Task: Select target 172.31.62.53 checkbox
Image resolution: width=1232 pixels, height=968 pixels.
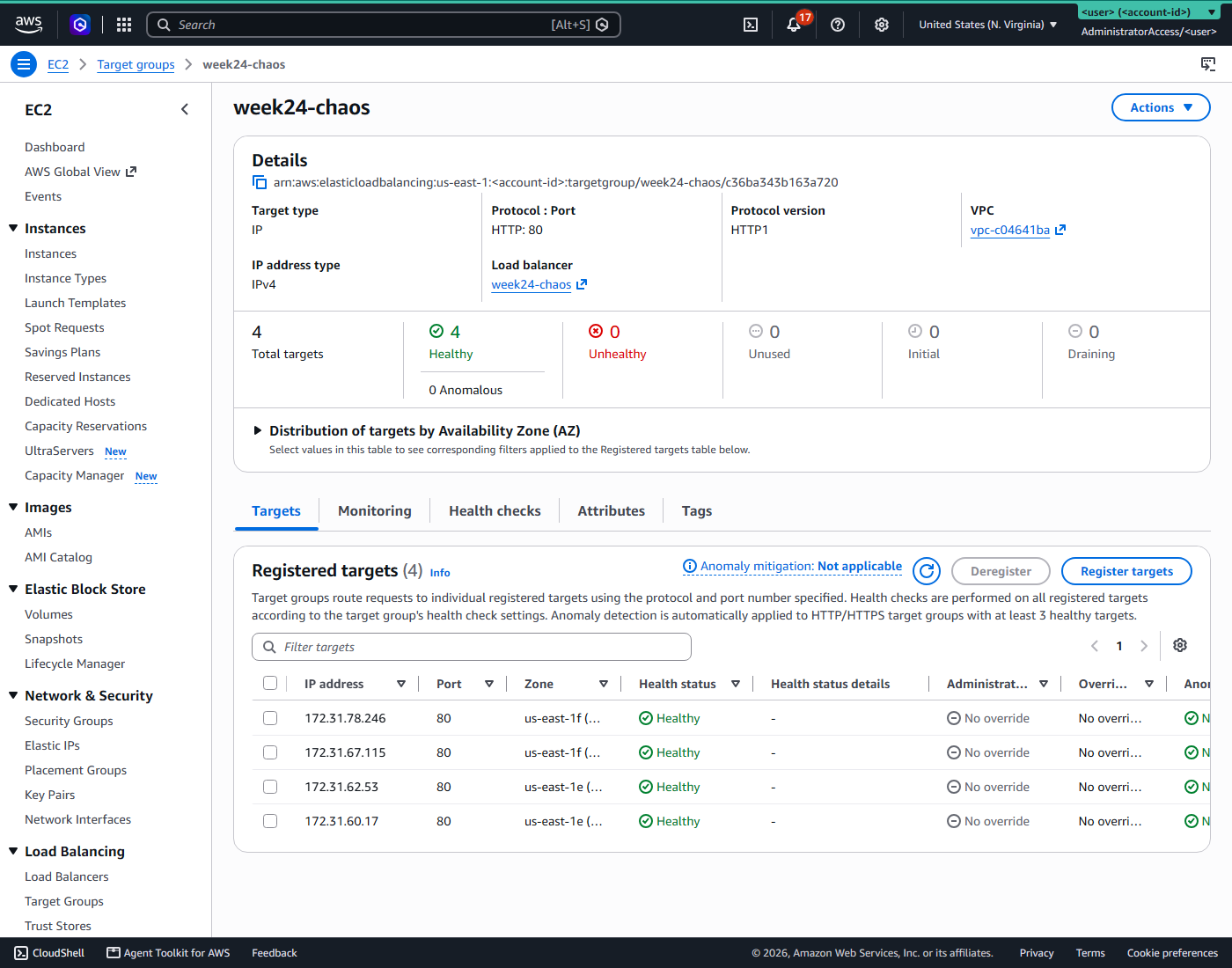Action: click(270, 787)
